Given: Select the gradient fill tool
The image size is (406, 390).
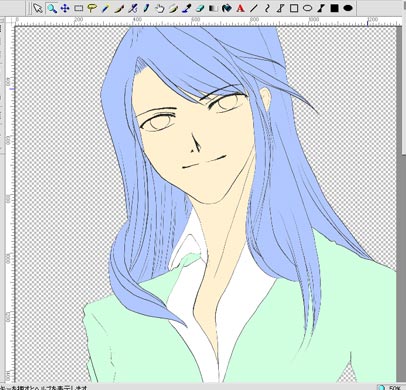Looking at the screenshot, I should [213, 8].
